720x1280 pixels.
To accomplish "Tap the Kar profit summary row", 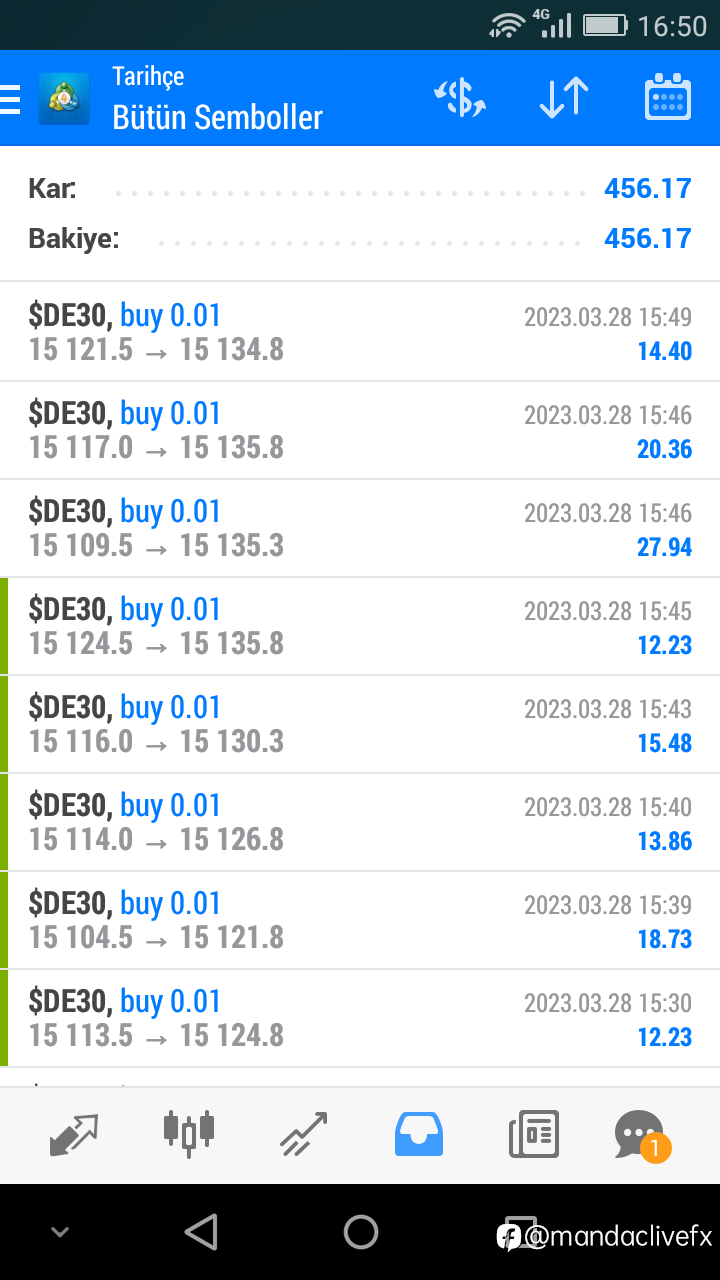I will [360, 188].
